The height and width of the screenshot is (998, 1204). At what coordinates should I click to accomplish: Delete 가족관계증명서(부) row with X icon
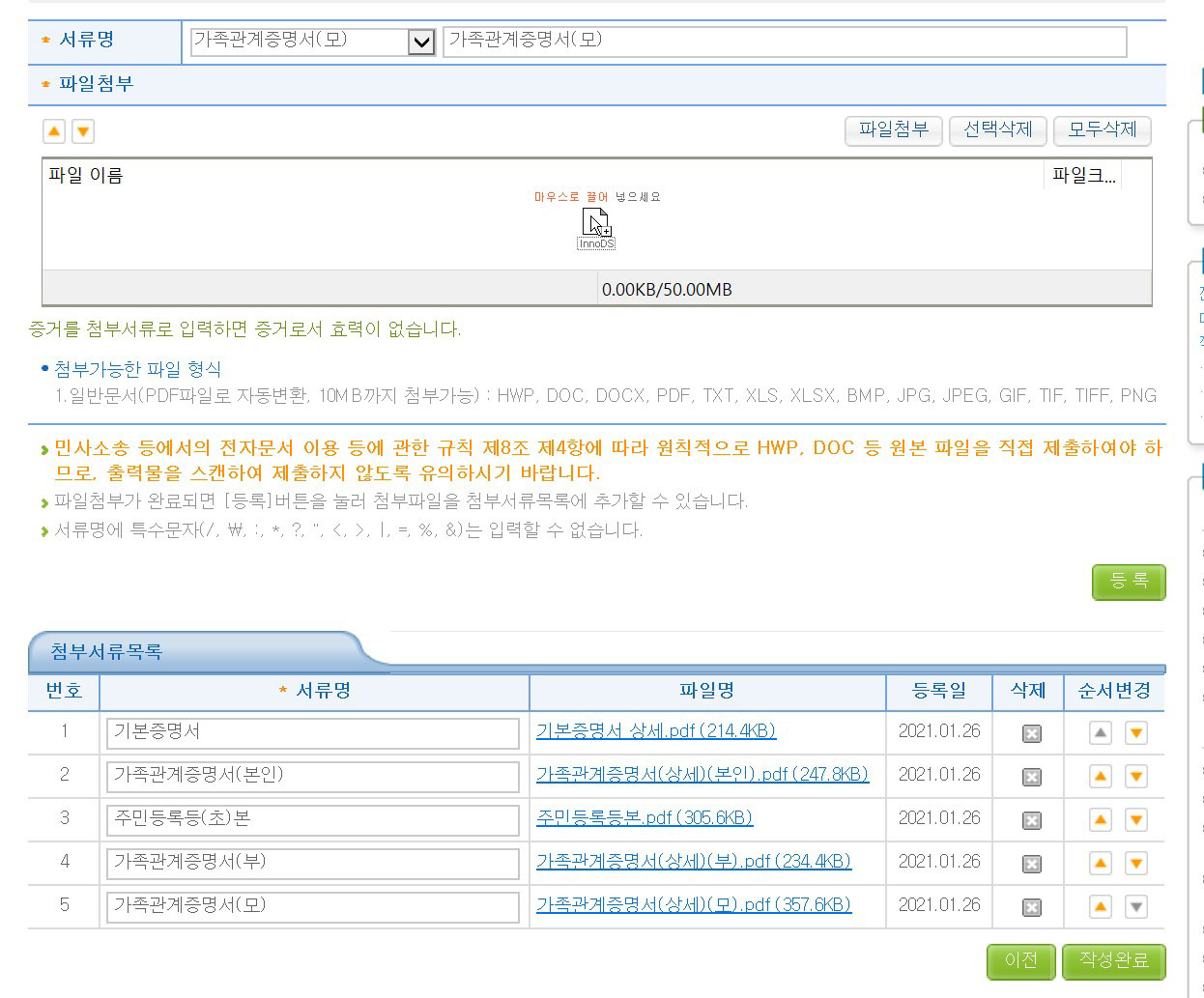tap(1032, 864)
